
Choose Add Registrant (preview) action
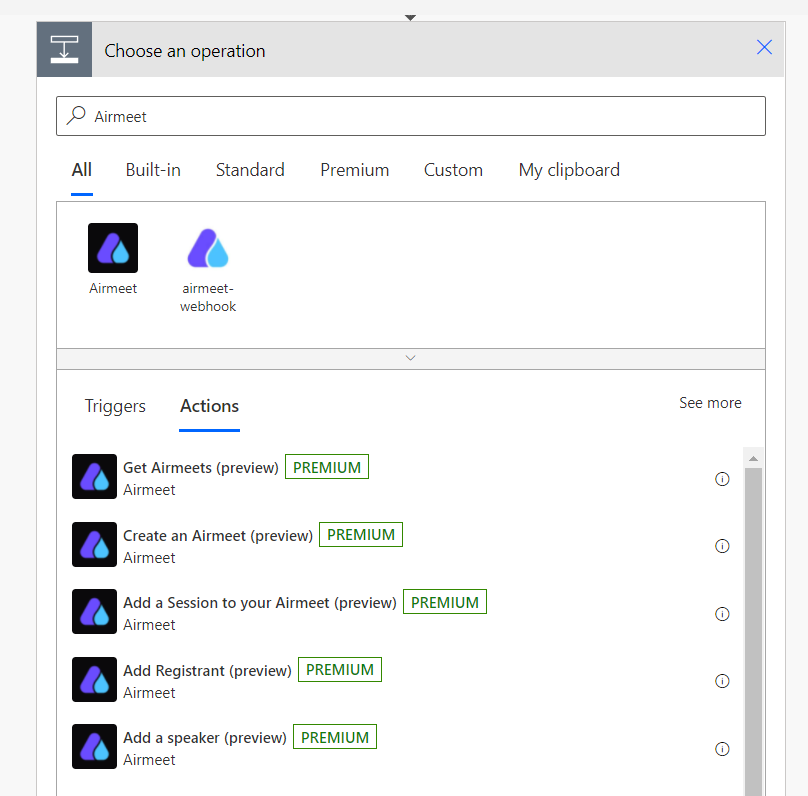point(207,670)
